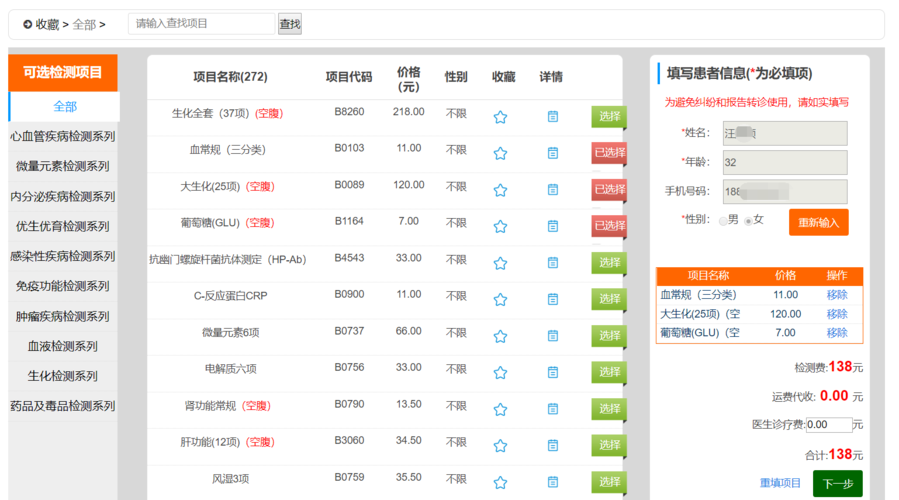Deselect the 葡萄糖(GLU) 已选择 button

[x=609, y=226]
